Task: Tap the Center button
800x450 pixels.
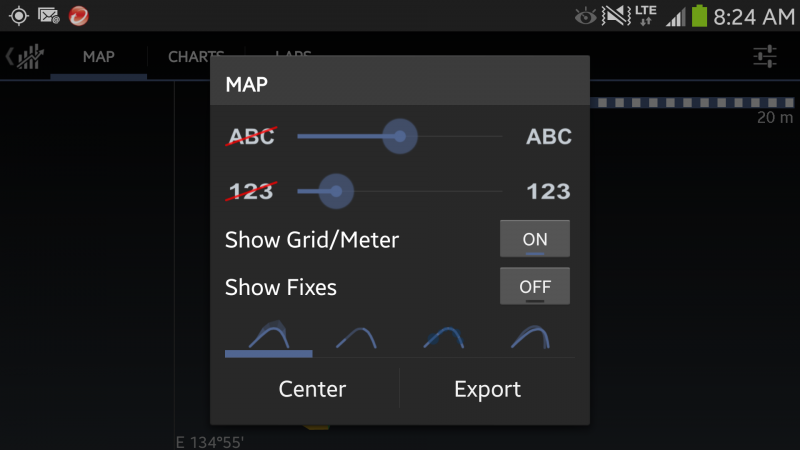Action: pyautogui.click(x=312, y=389)
